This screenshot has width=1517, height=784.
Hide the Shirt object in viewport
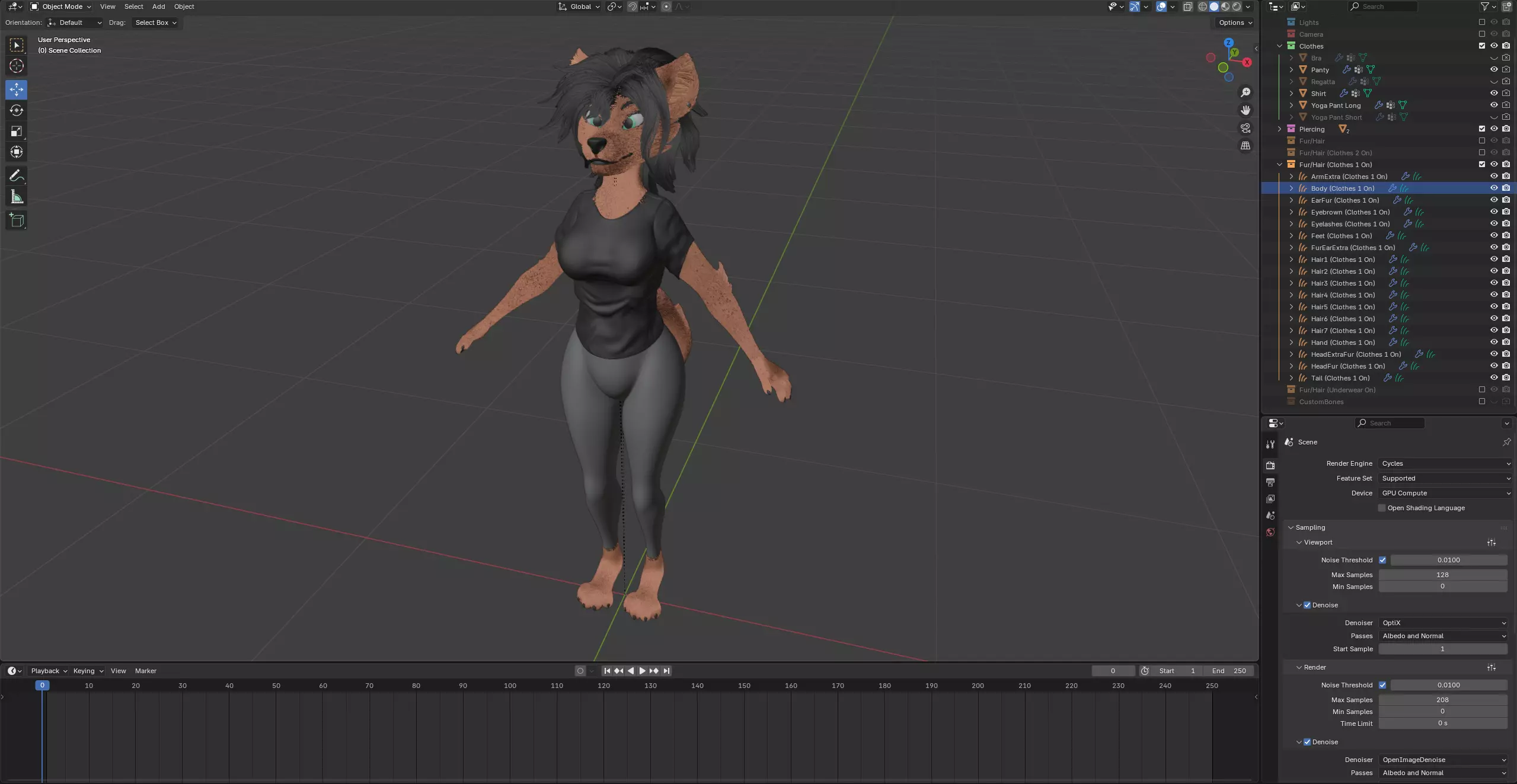tap(1494, 93)
